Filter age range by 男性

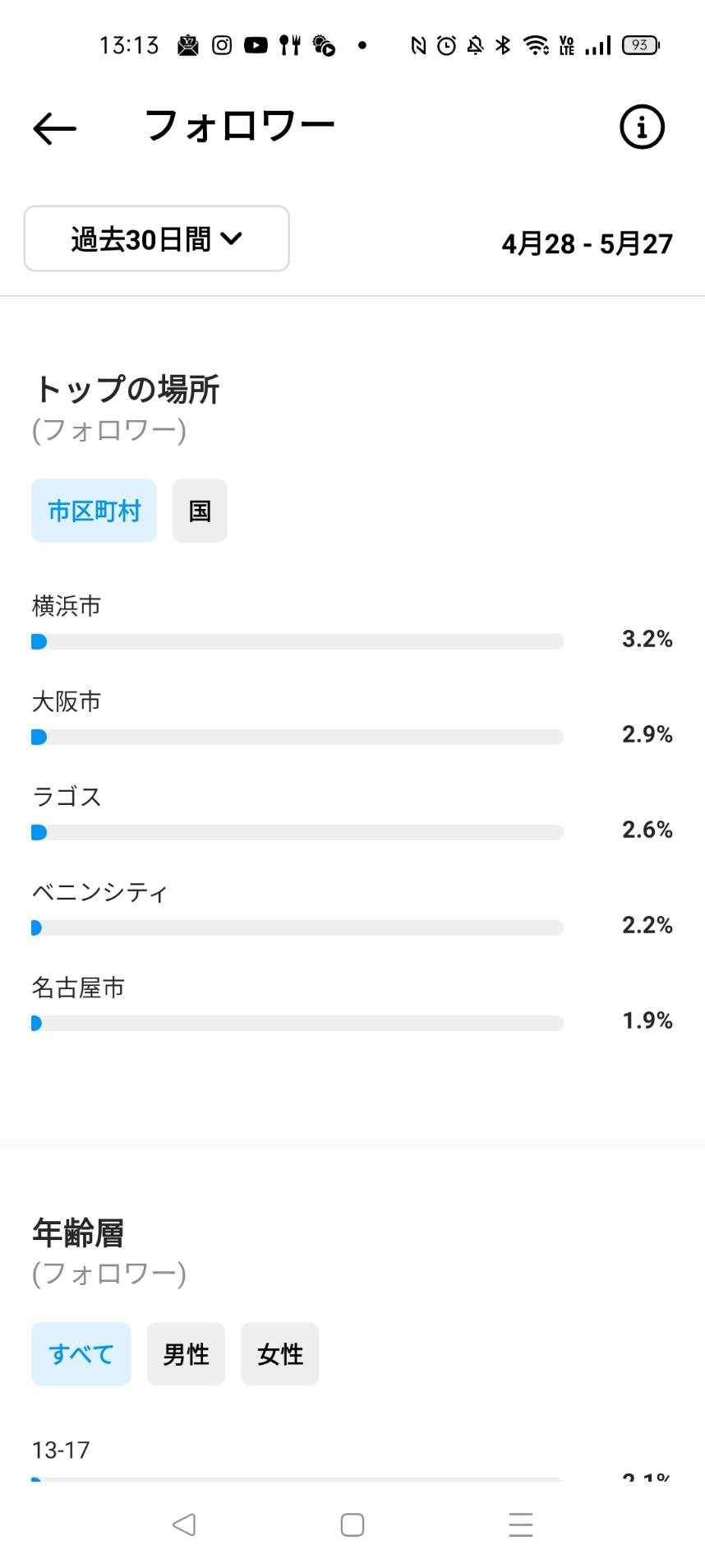pyautogui.click(x=186, y=1354)
